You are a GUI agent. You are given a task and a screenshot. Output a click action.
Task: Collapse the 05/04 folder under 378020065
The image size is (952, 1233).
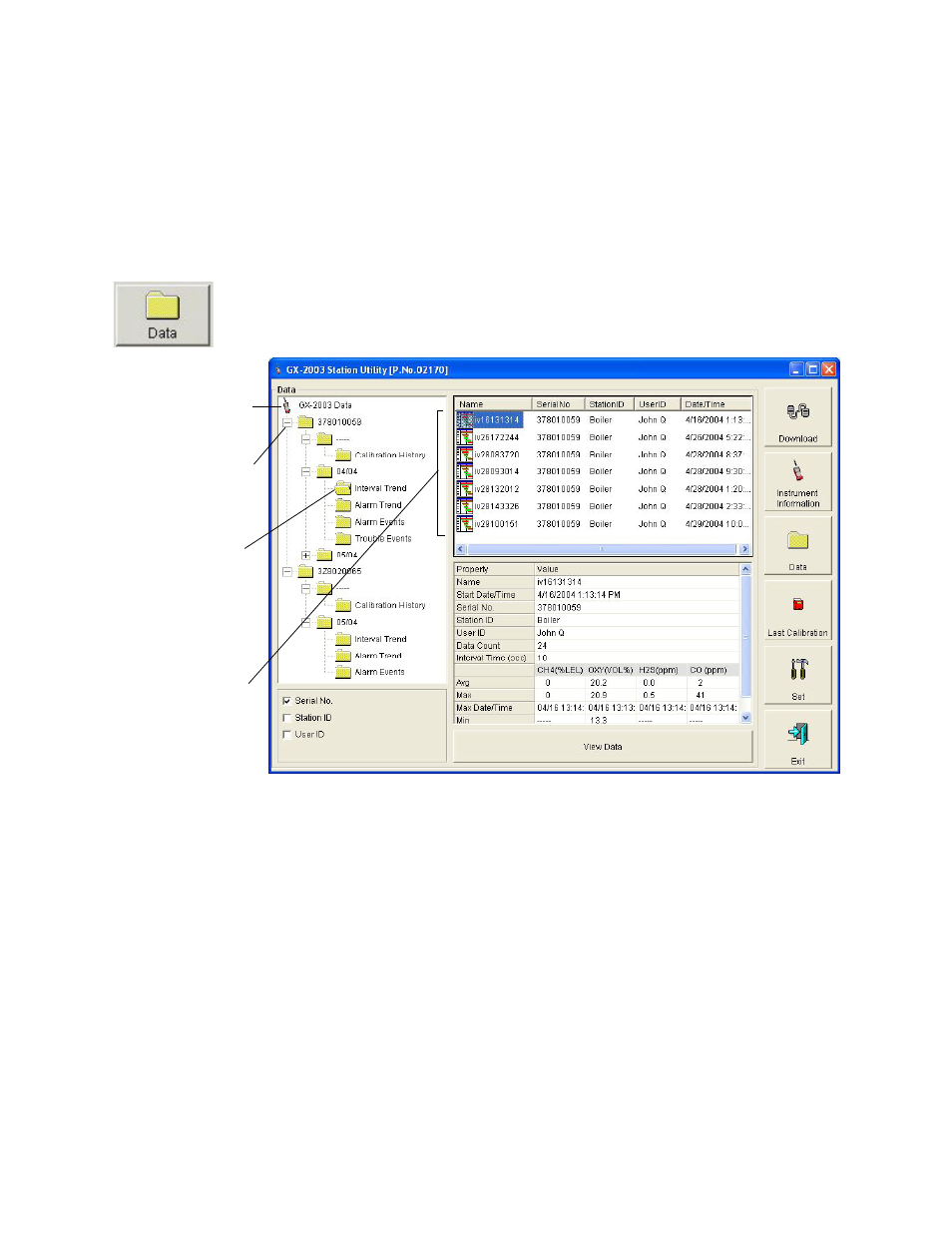(x=306, y=622)
